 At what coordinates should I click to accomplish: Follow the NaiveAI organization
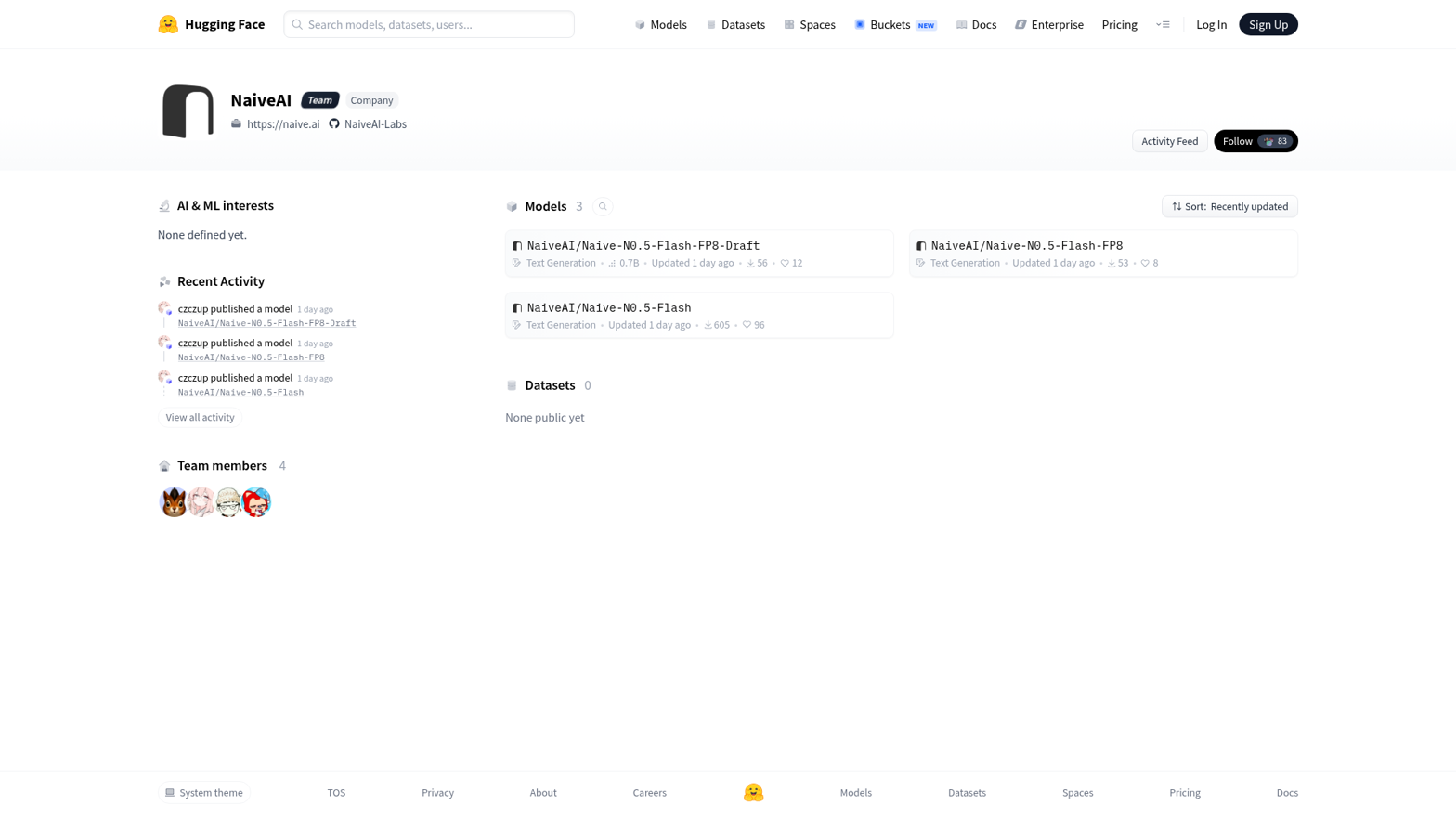[1255, 141]
